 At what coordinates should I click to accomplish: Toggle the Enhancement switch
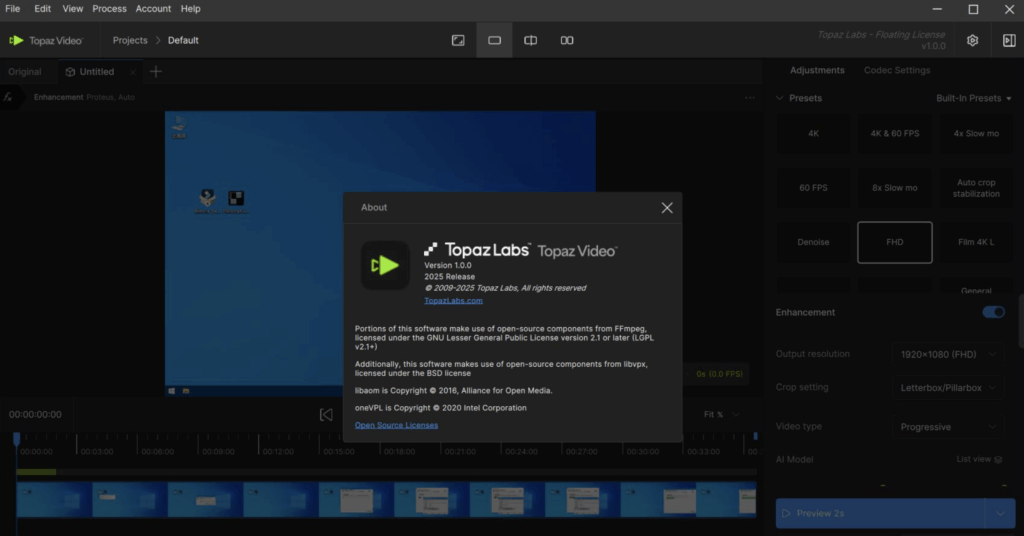tap(993, 312)
